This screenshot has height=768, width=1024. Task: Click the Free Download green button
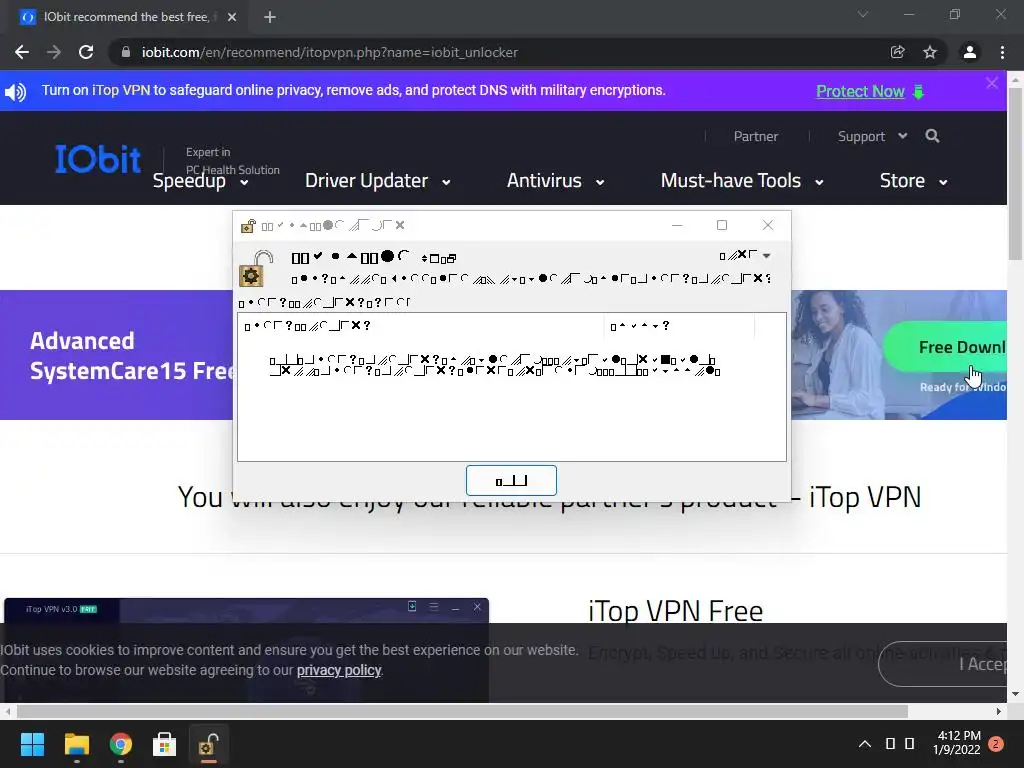pos(945,347)
